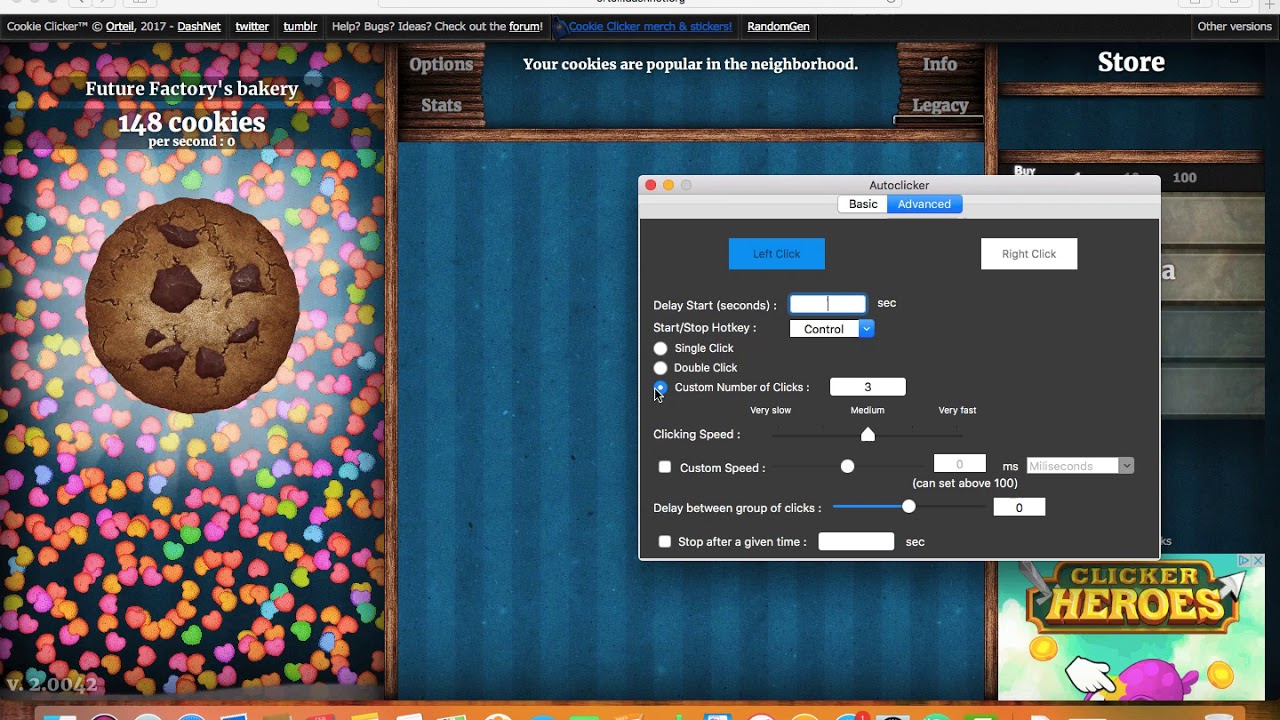
Task: Open the Stats menu in Cookie Clicker
Action: click(x=441, y=105)
